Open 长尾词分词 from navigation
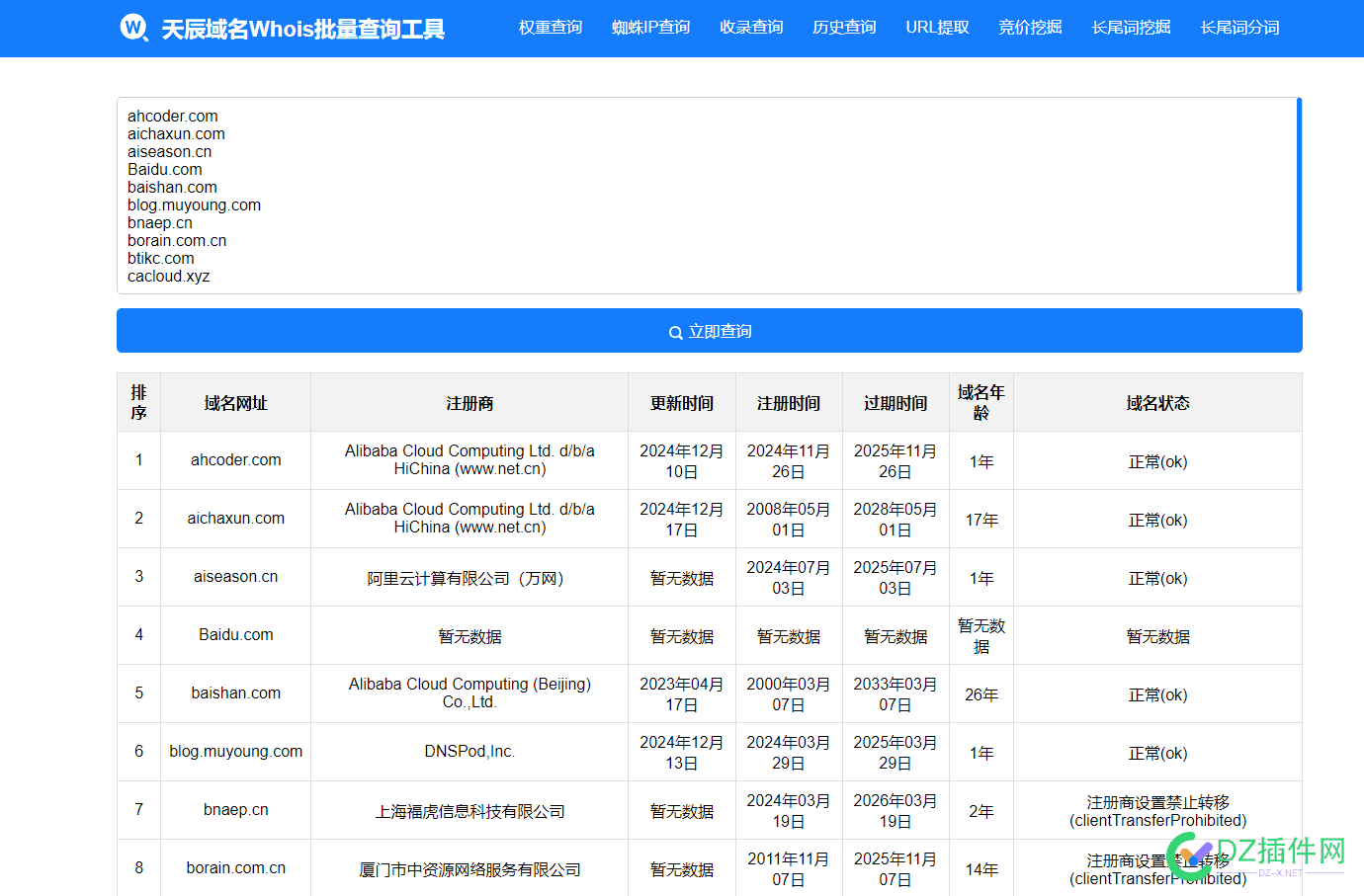Screen dimensions: 1364x896 (x=1239, y=28)
